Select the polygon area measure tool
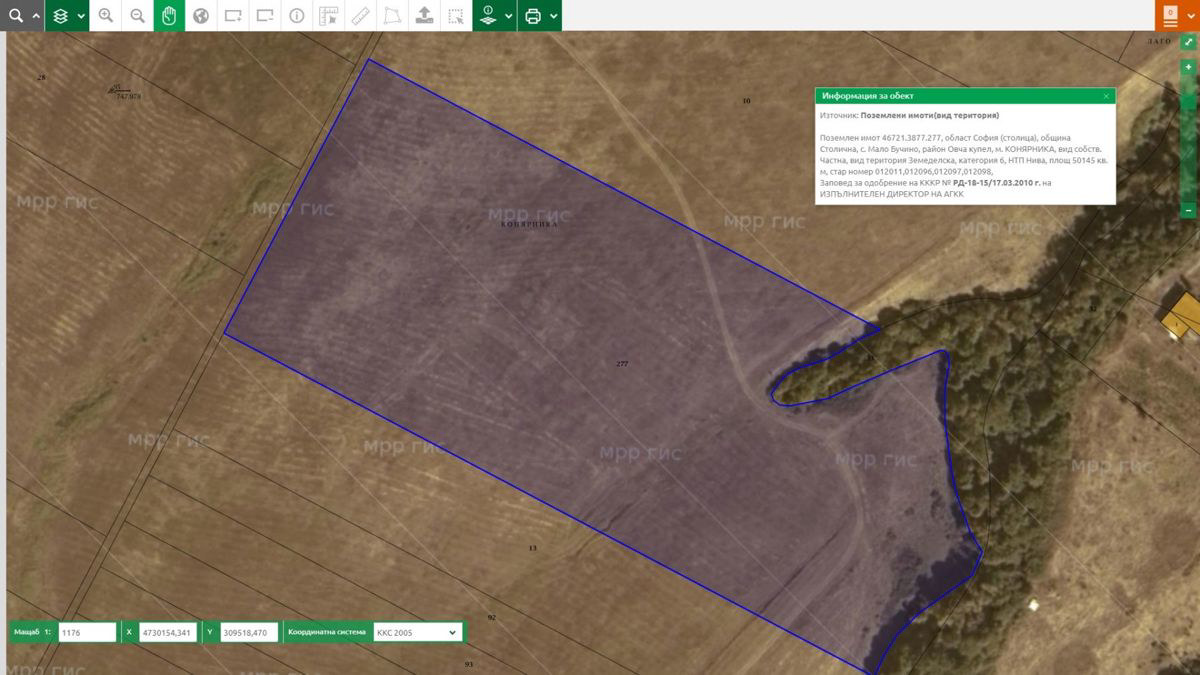1200x675 pixels. pyautogui.click(x=393, y=15)
